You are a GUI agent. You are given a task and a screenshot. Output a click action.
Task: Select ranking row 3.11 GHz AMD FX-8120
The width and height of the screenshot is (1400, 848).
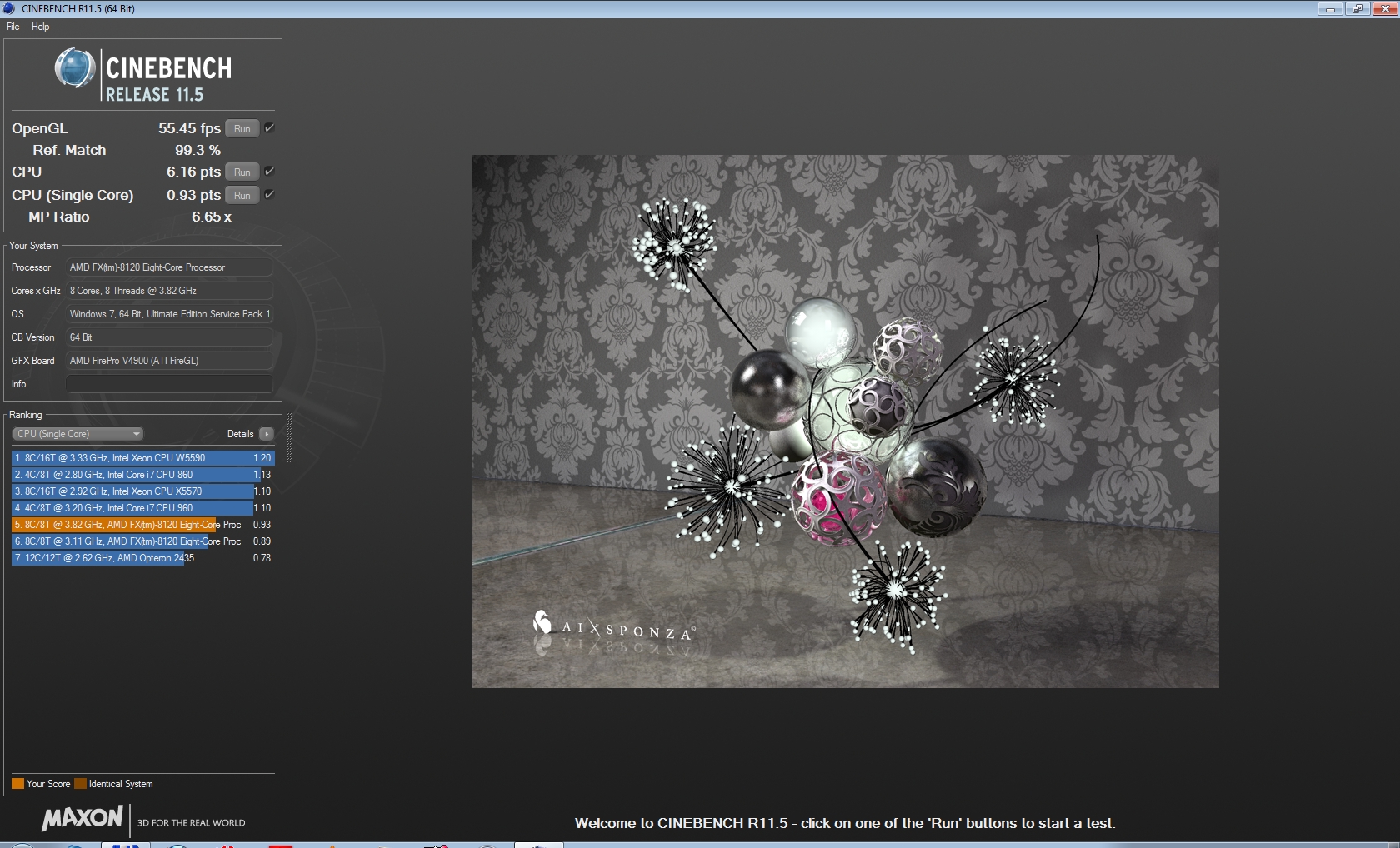142,541
